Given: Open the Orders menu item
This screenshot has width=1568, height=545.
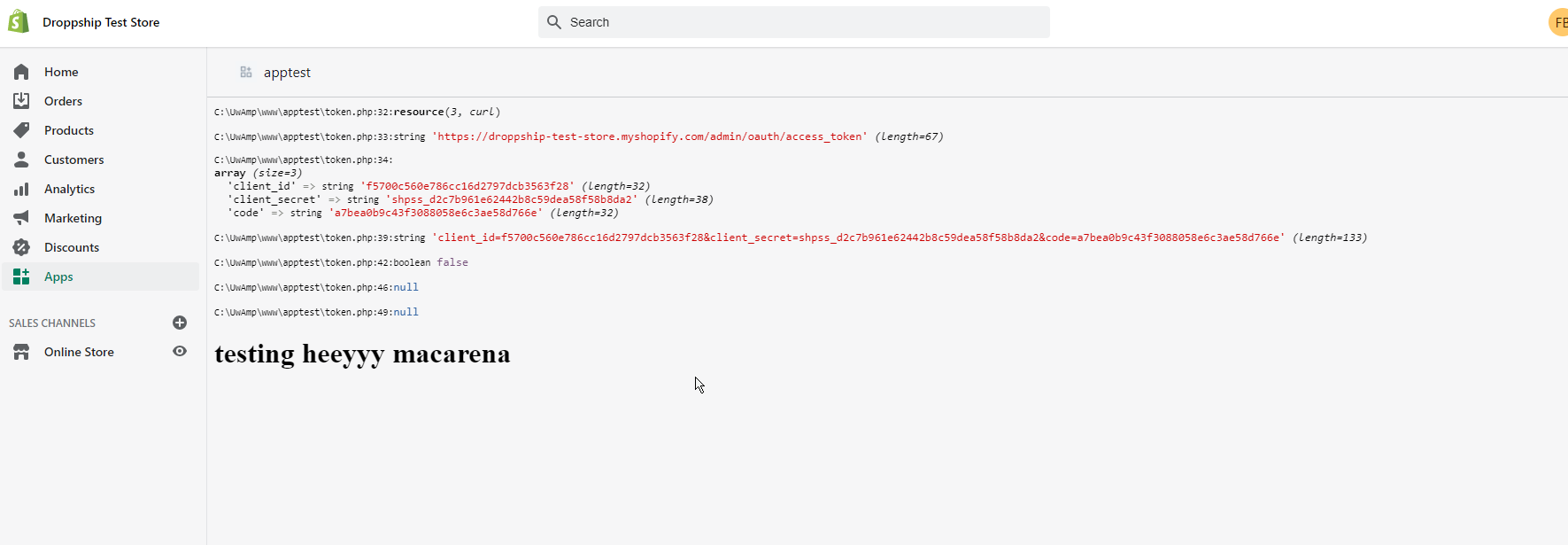Looking at the screenshot, I should (63, 101).
